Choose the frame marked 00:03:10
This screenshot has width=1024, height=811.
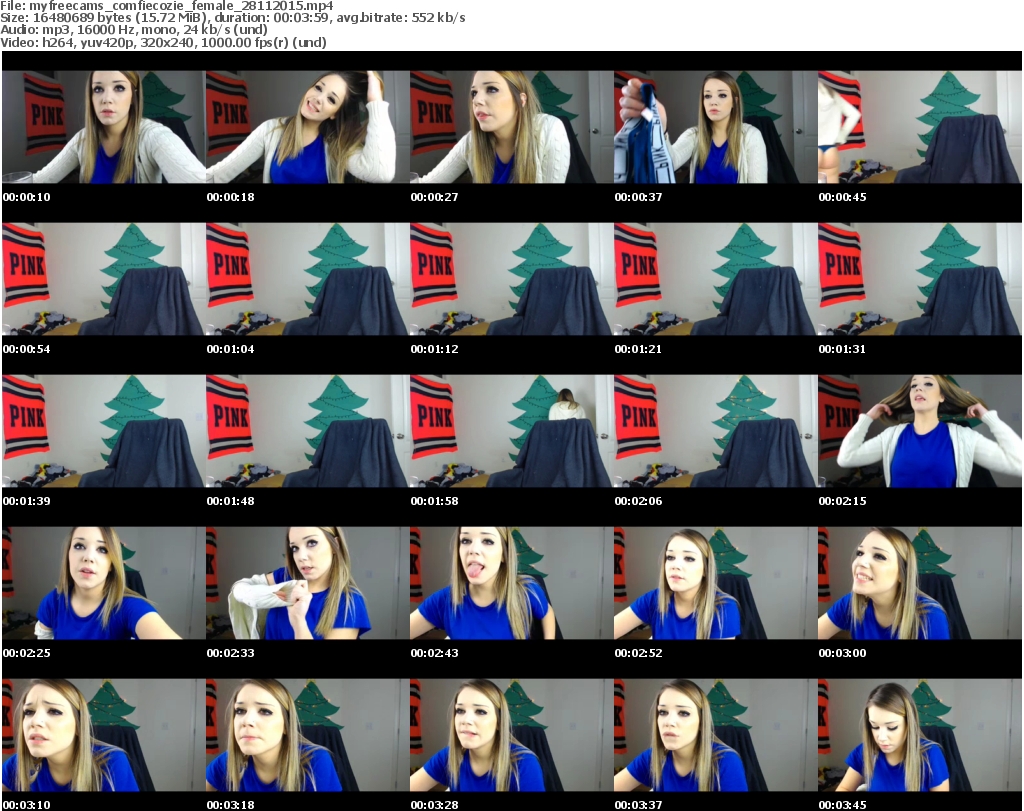pos(104,735)
